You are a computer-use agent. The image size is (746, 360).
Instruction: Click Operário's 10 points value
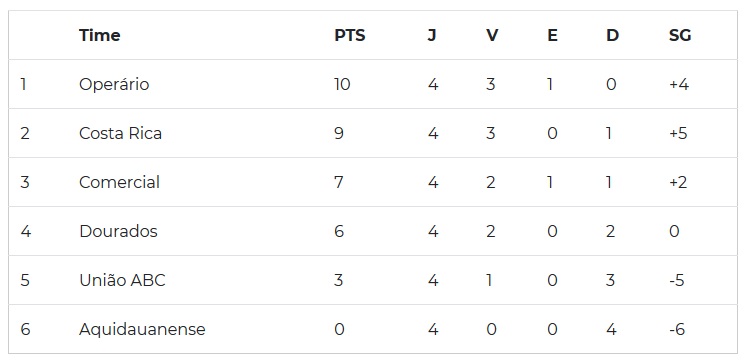tap(343, 84)
